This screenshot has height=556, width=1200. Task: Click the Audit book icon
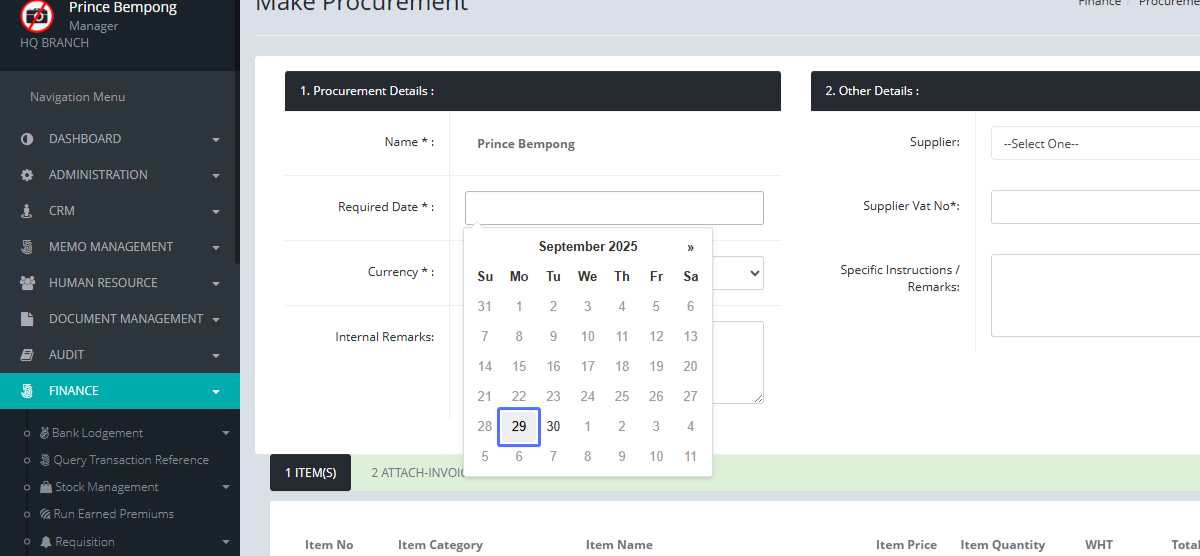click(x=27, y=355)
